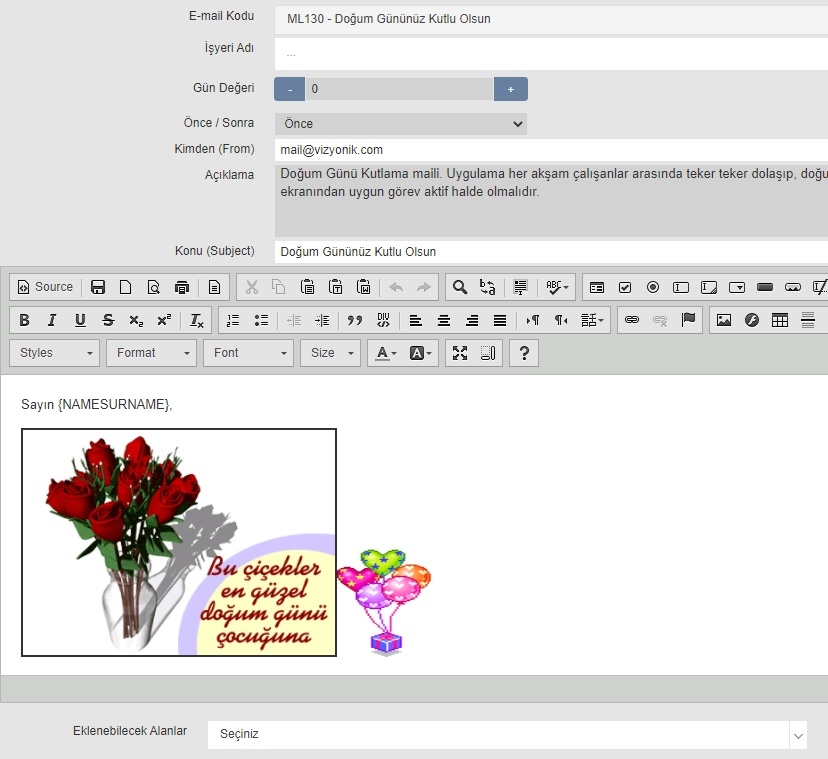
Task: Toggle numbered list
Action: pyautogui.click(x=233, y=320)
